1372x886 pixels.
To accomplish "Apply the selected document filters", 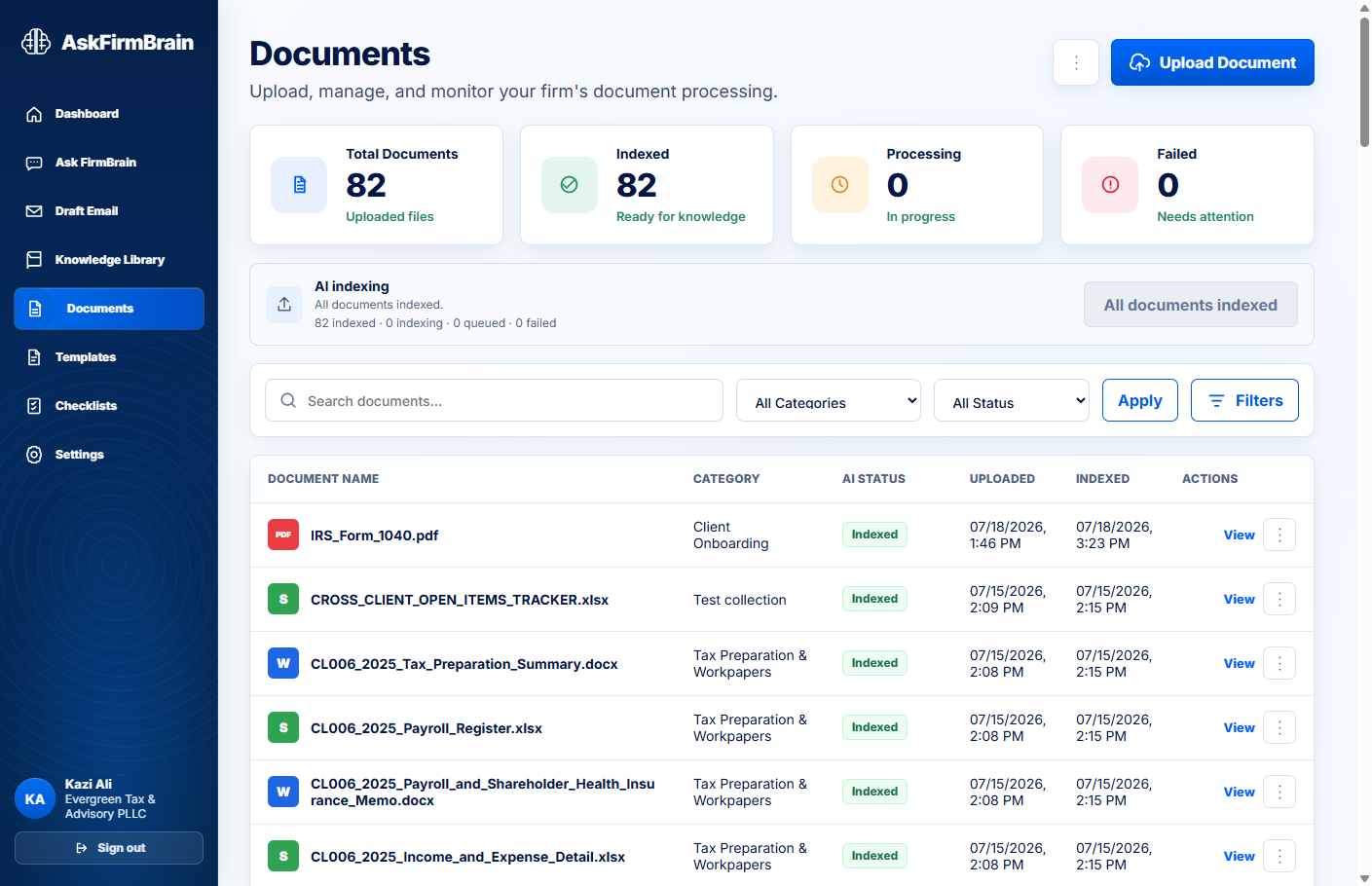I will [1140, 400].
